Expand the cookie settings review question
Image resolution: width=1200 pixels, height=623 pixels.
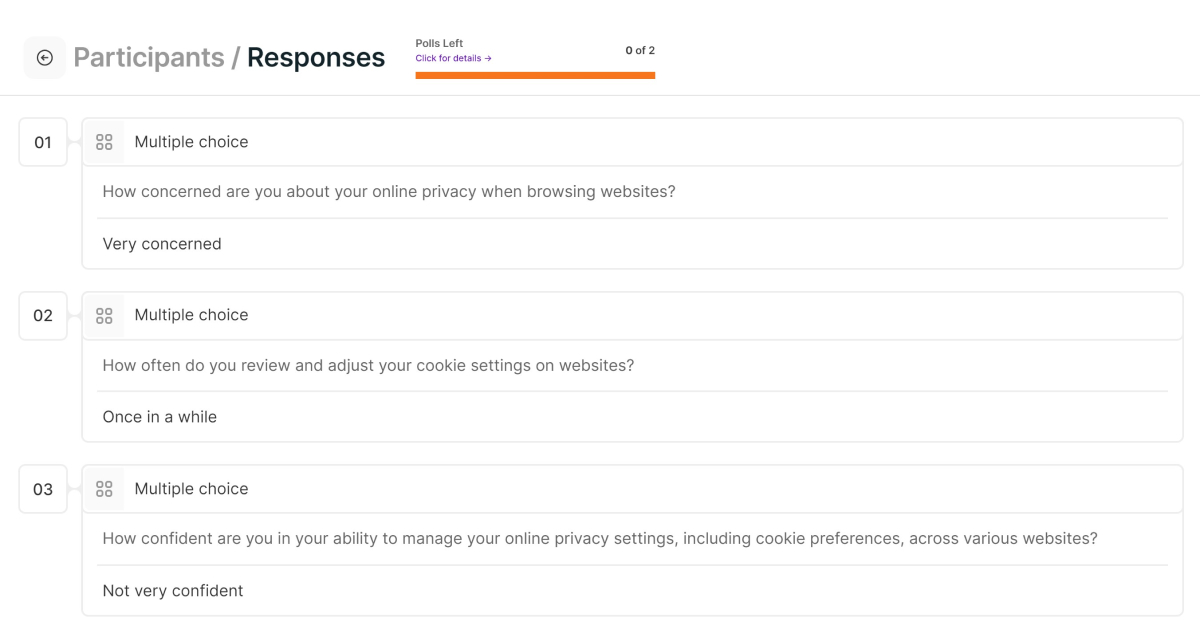click(x=367, y=365)
